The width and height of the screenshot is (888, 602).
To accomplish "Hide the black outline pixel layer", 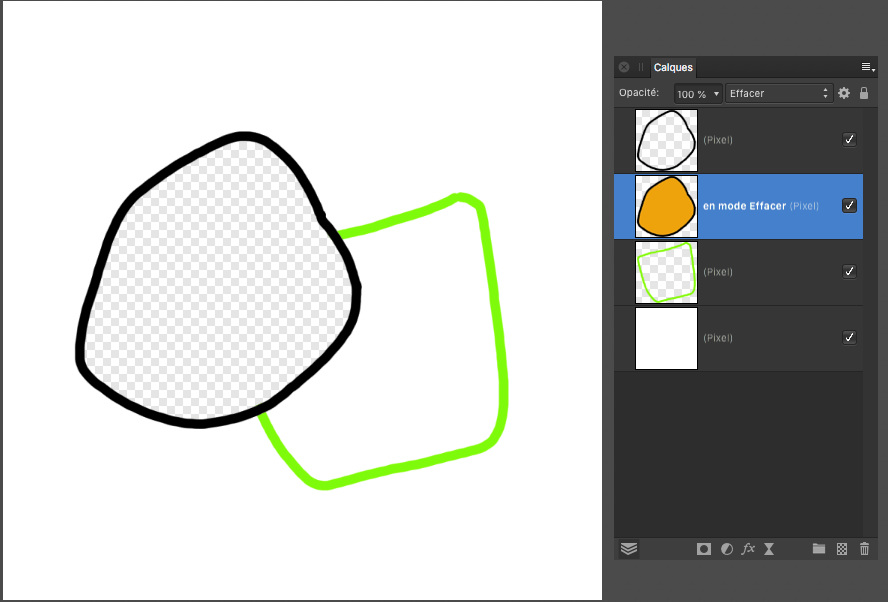I will tap(849, 139).
